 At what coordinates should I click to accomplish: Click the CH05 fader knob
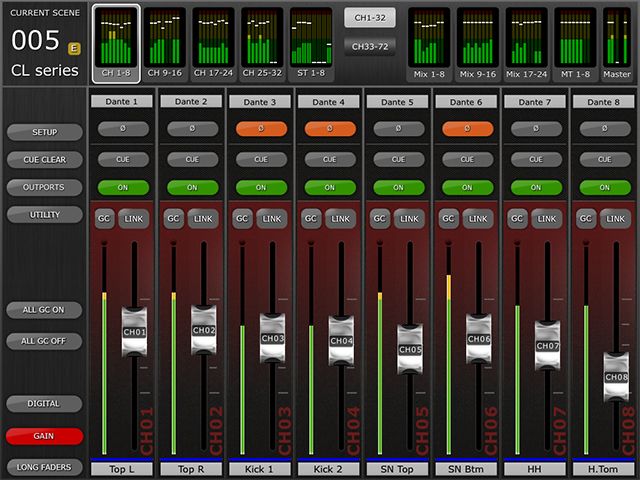click(x=410, y=349)
